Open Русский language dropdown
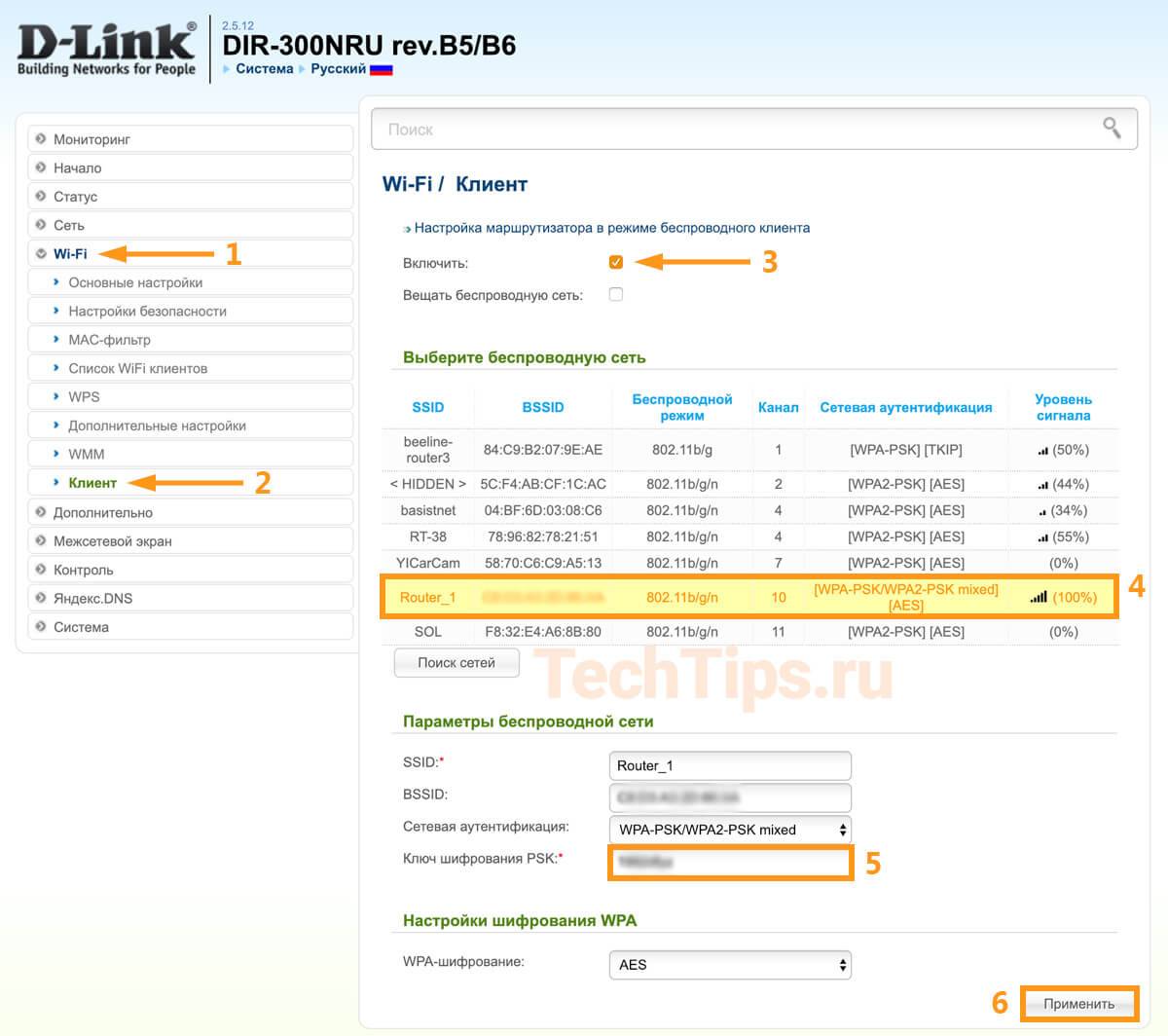The height and width of the screenshot is (1036, 1168). pos(338,69)
